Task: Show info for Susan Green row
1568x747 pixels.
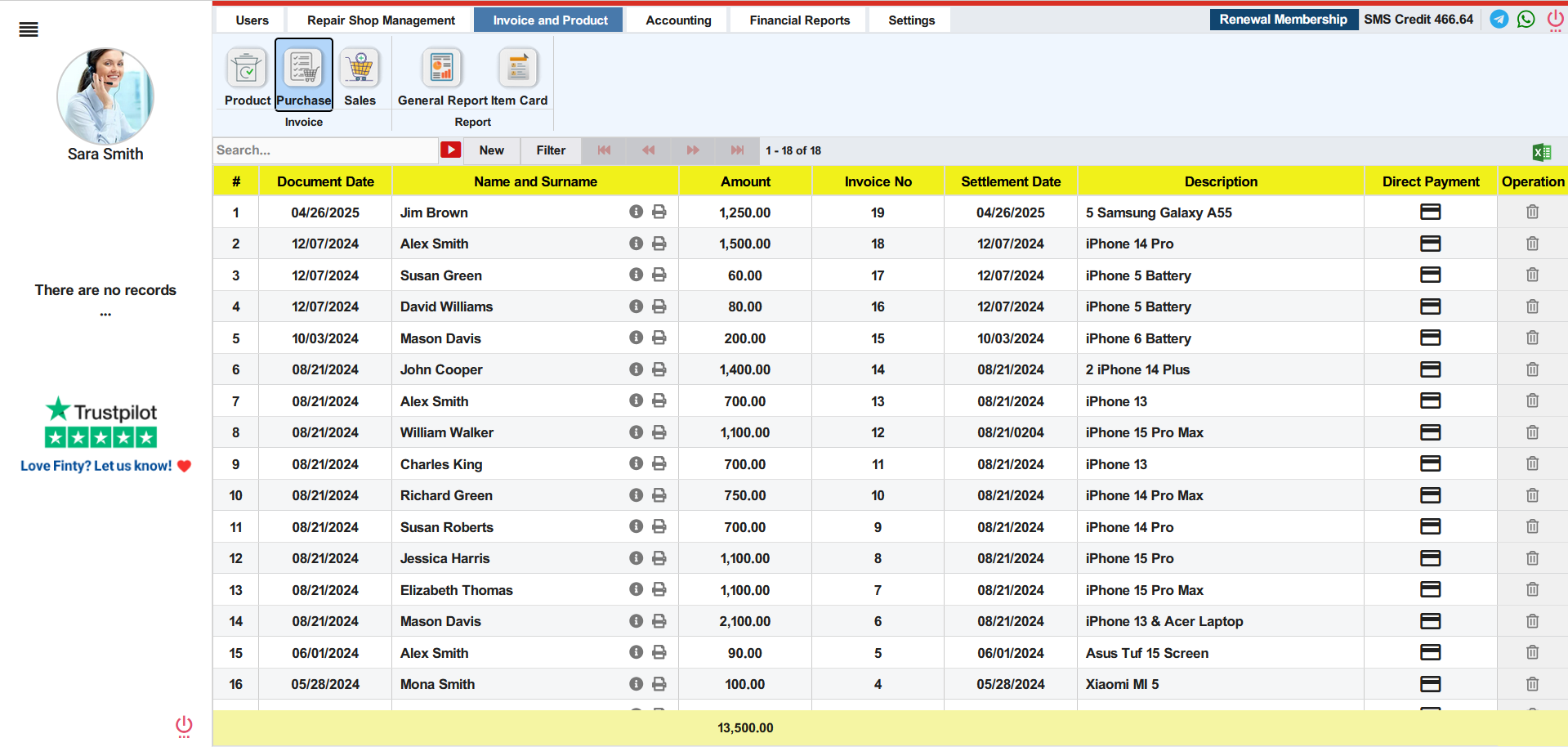Action: (x=636, y=275)
